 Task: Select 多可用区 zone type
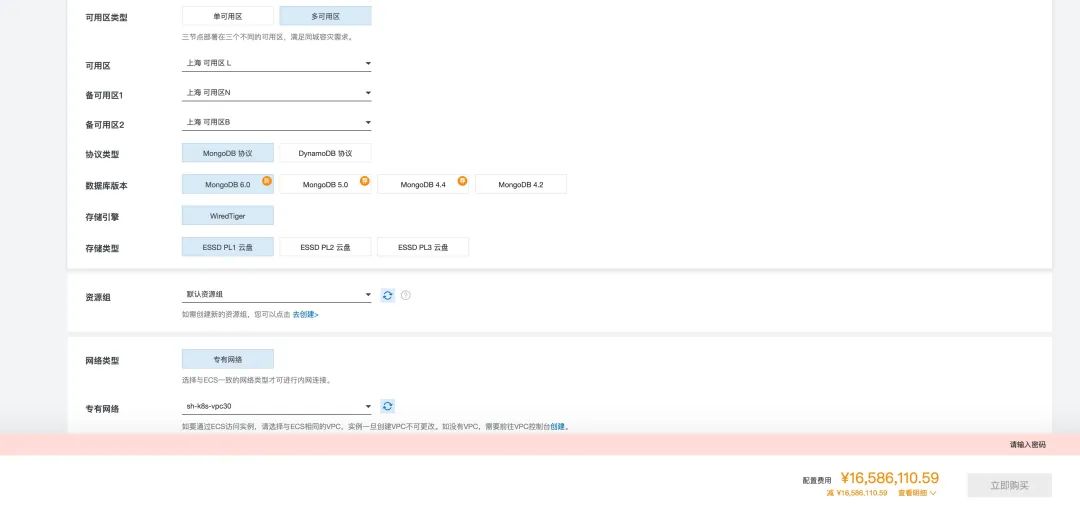coord(325,16)
